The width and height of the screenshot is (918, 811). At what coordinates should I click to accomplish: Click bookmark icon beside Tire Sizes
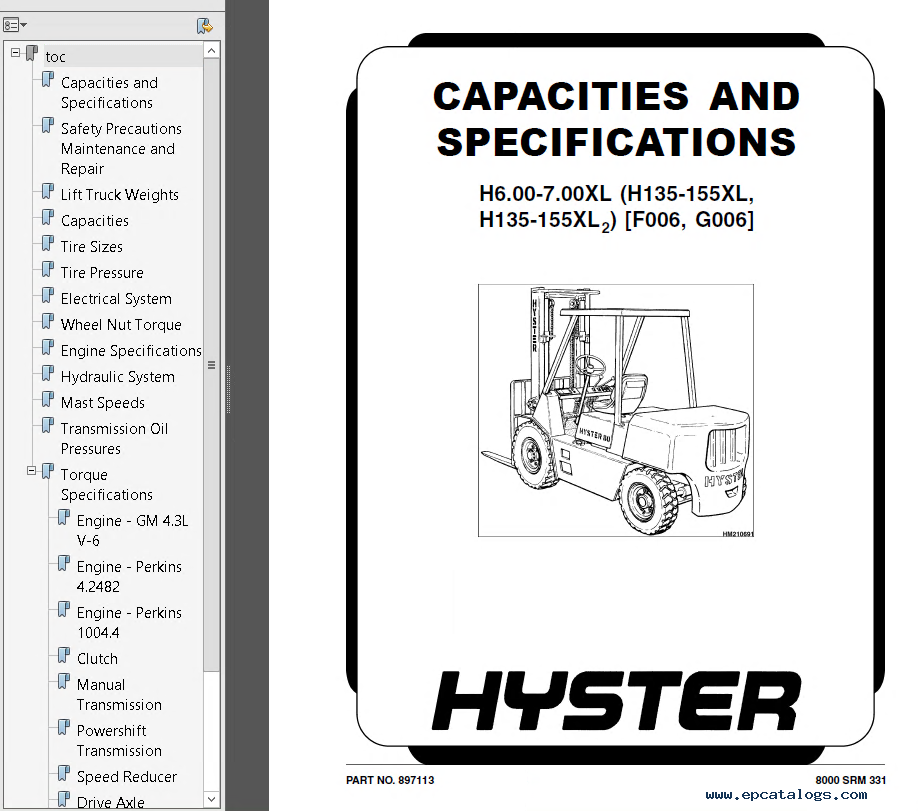pyautogui.click(x=48, y=244)
